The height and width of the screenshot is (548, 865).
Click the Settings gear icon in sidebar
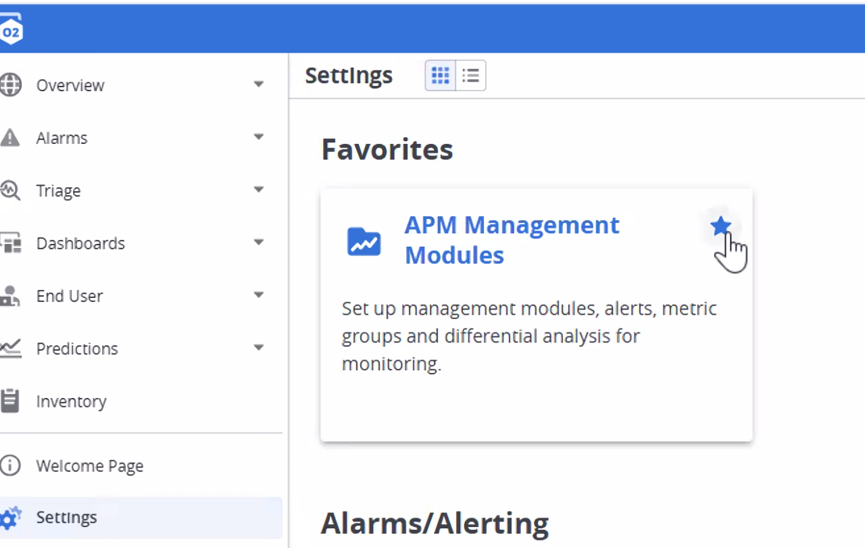pyautogui.click(x=10, y=518)
